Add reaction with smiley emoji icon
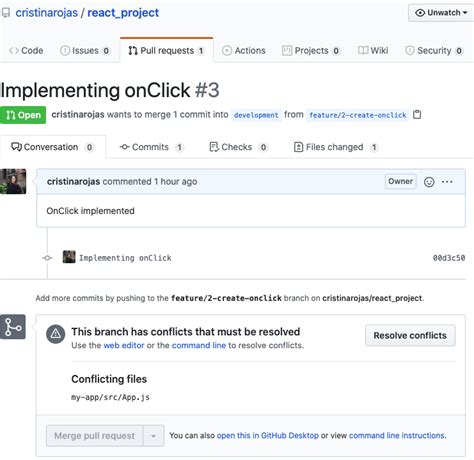 tap(429, 182)
